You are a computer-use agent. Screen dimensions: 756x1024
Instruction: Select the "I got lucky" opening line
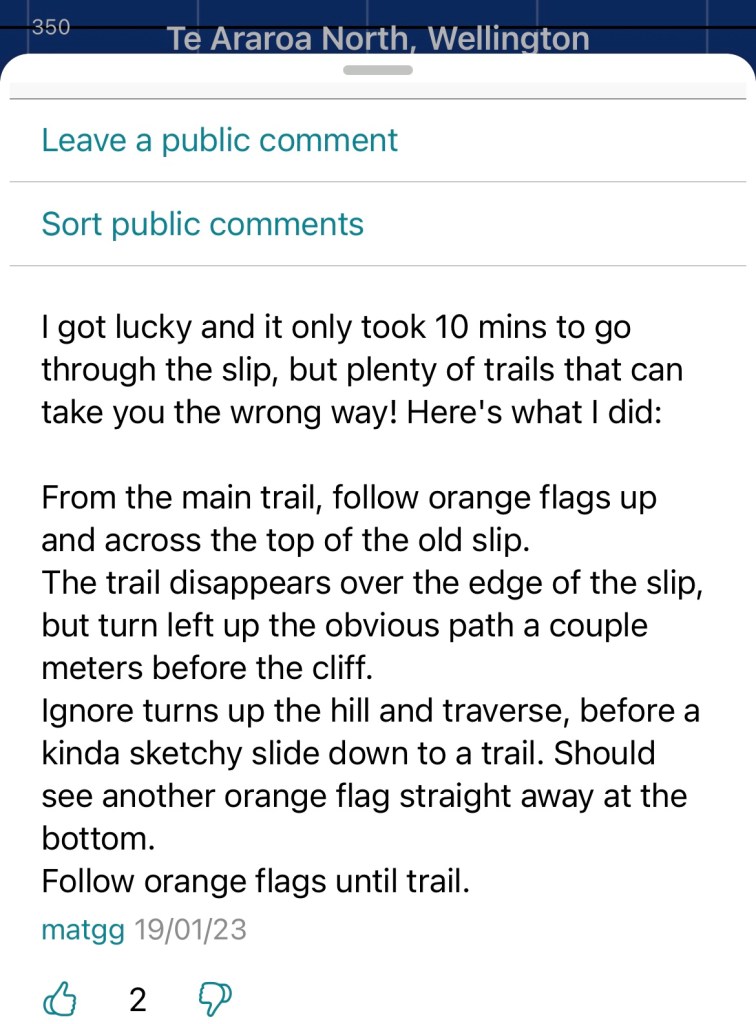336,328
